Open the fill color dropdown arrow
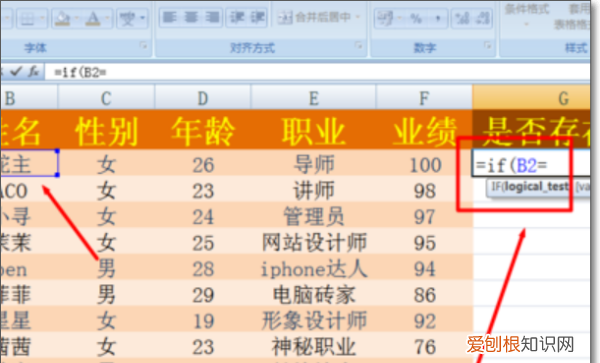Image resolution: width=600 pixels, height=363 pixels. coord(77,18)
